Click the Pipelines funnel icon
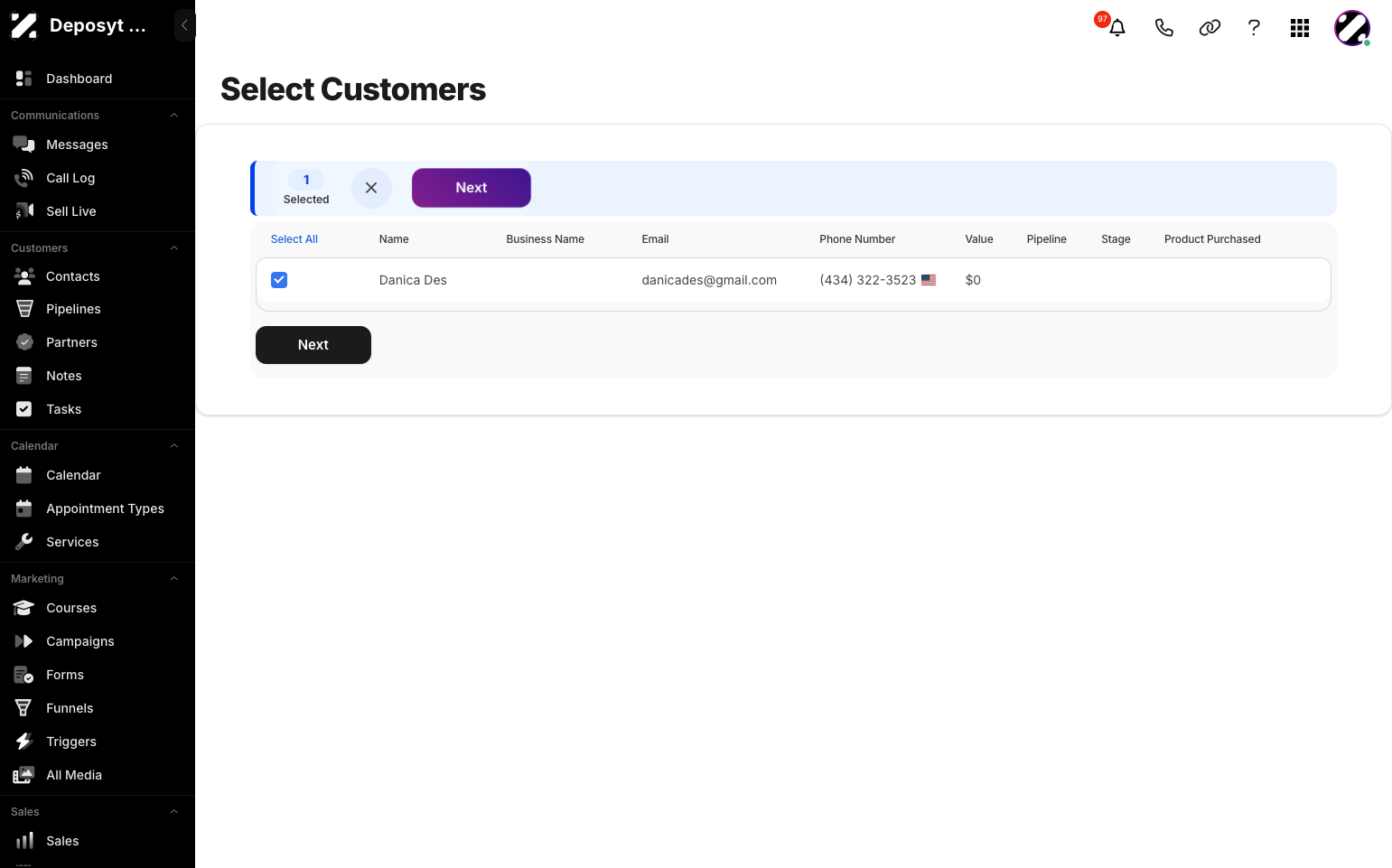 [x=24, y=309]
